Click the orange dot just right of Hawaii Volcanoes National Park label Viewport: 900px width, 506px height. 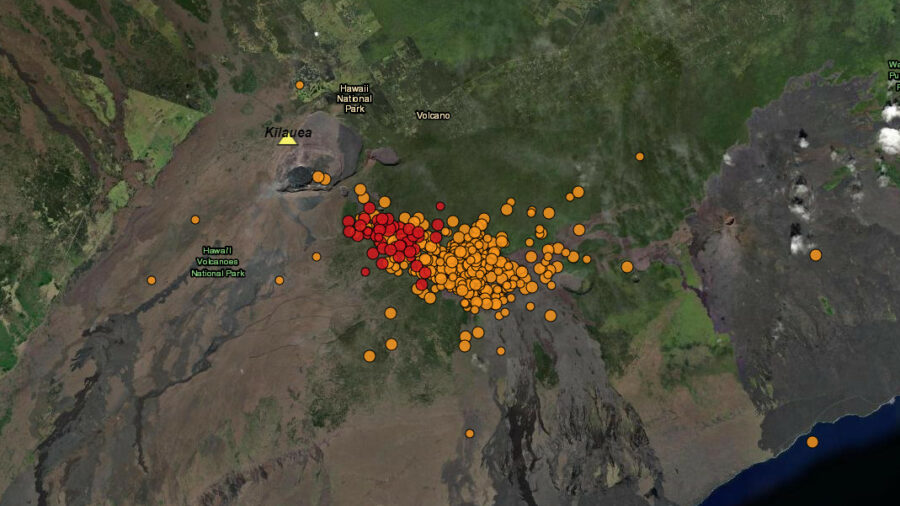tap(279, 280)
